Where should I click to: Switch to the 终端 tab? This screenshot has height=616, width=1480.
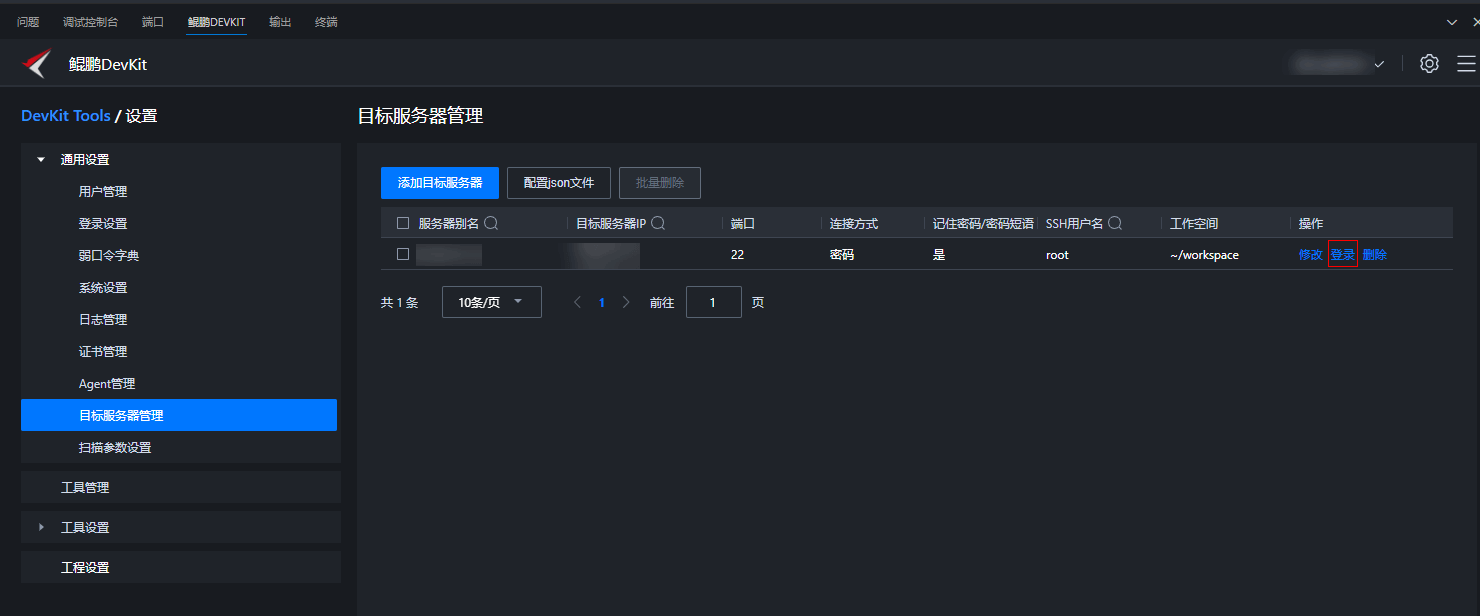click(x=326, y=21)
